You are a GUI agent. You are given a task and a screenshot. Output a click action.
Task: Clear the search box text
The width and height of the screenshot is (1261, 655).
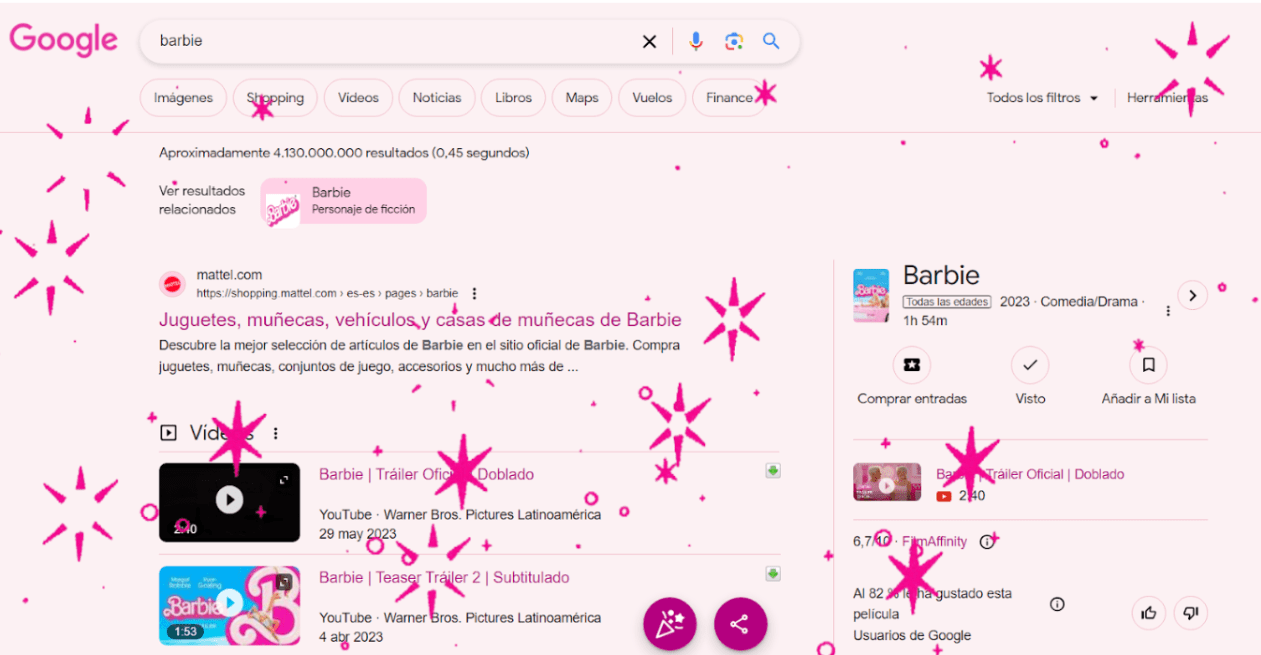point(649,41)
